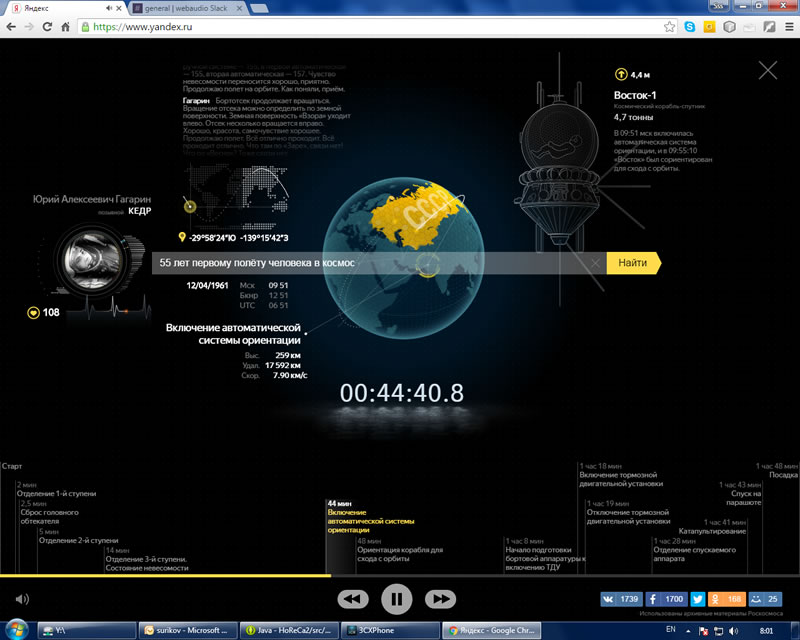Open a new browser tab
The image size is (800, 640).
click(259, 9)
